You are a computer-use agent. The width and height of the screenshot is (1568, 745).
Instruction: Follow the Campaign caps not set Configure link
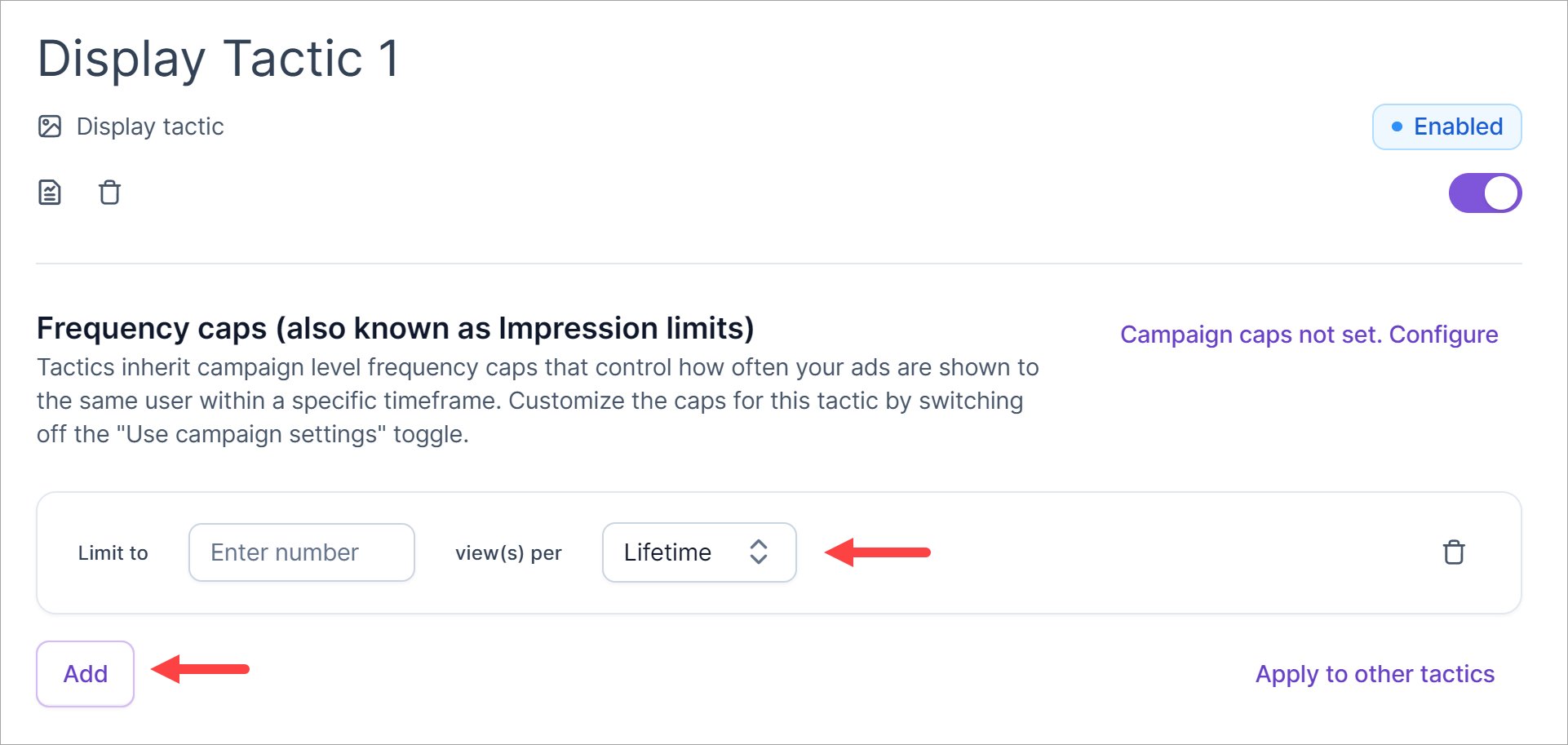point(1309,335)
